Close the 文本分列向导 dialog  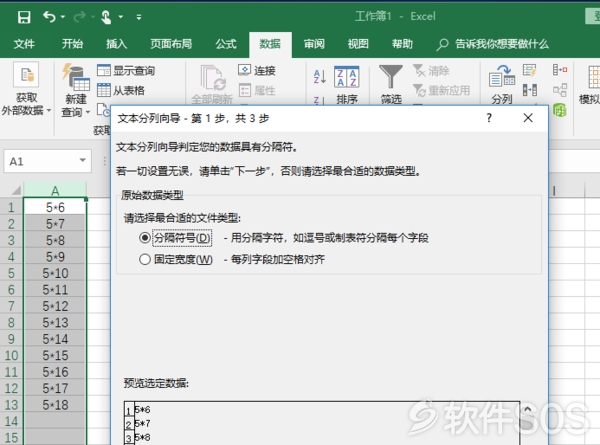point(528,118)
